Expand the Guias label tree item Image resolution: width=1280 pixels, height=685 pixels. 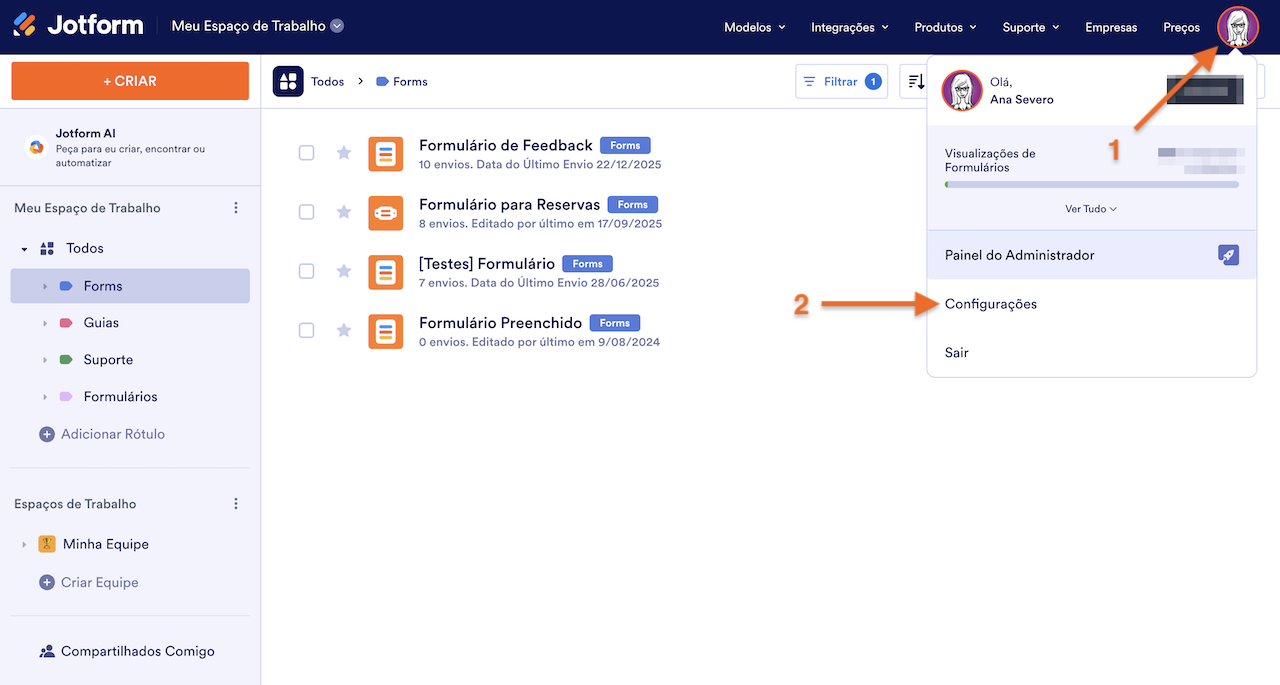45,323
